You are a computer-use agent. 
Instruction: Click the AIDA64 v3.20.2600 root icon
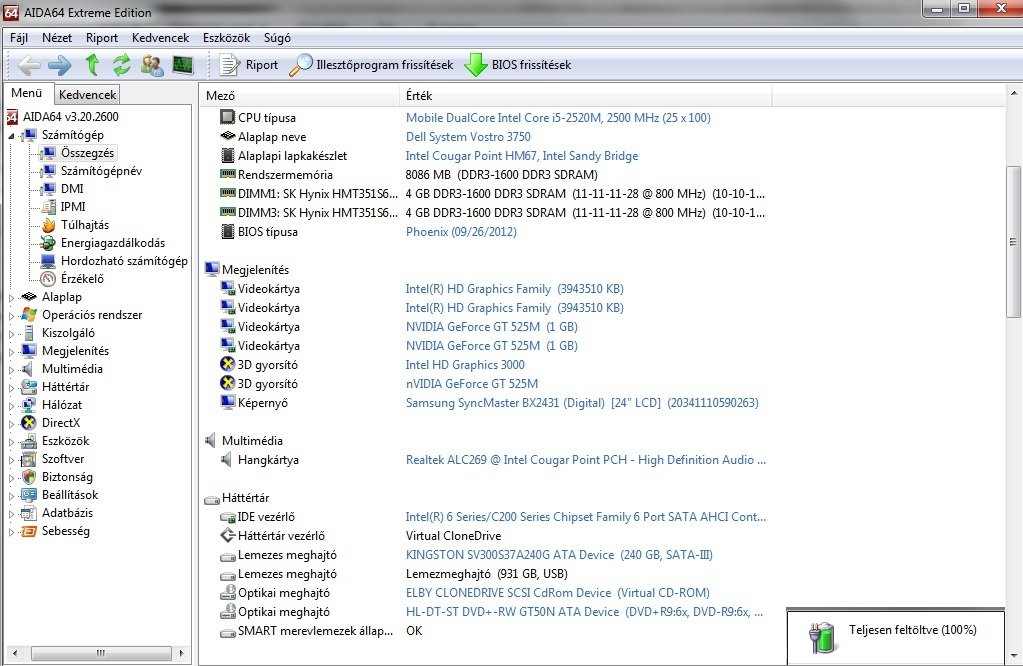tap(12, 117)
